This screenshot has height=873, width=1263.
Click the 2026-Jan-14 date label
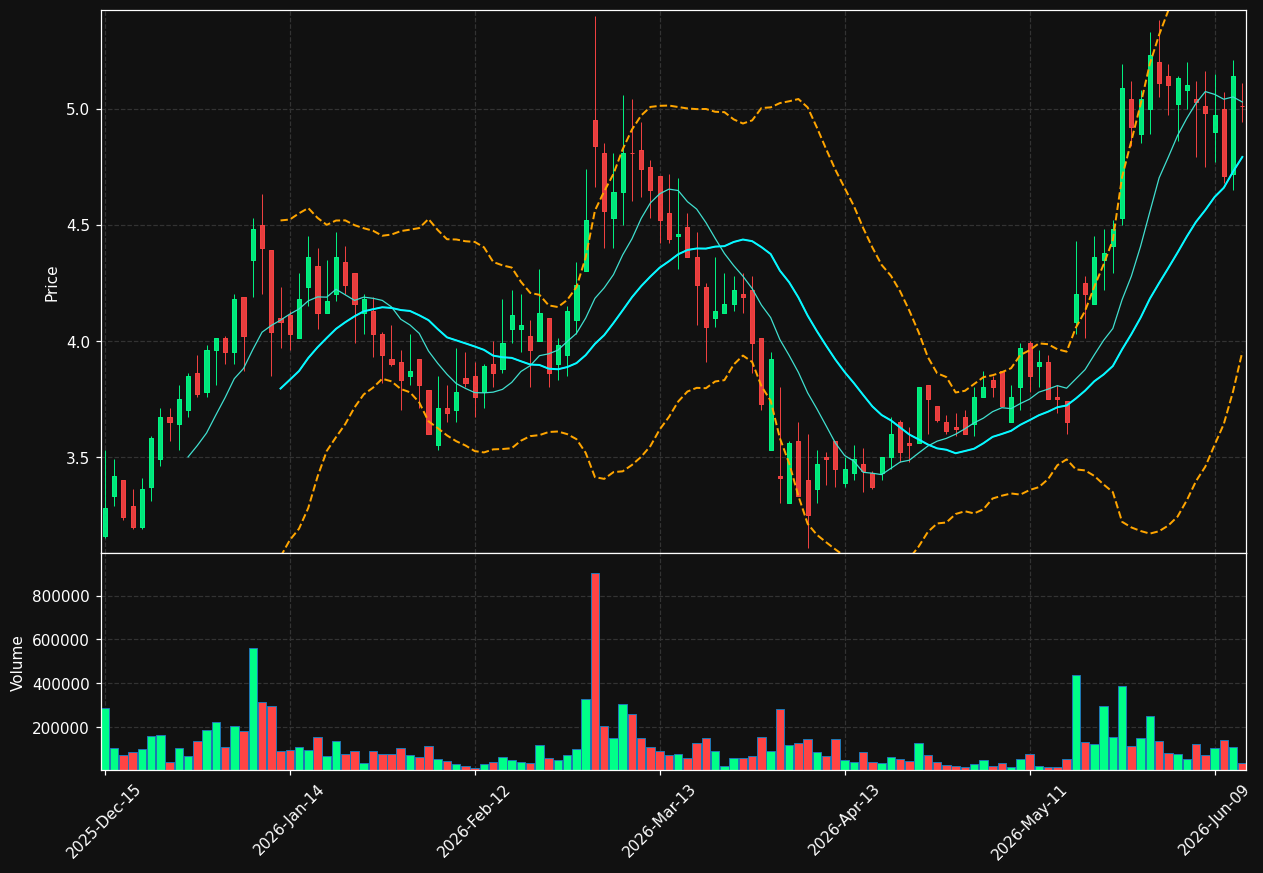[289, 820]
